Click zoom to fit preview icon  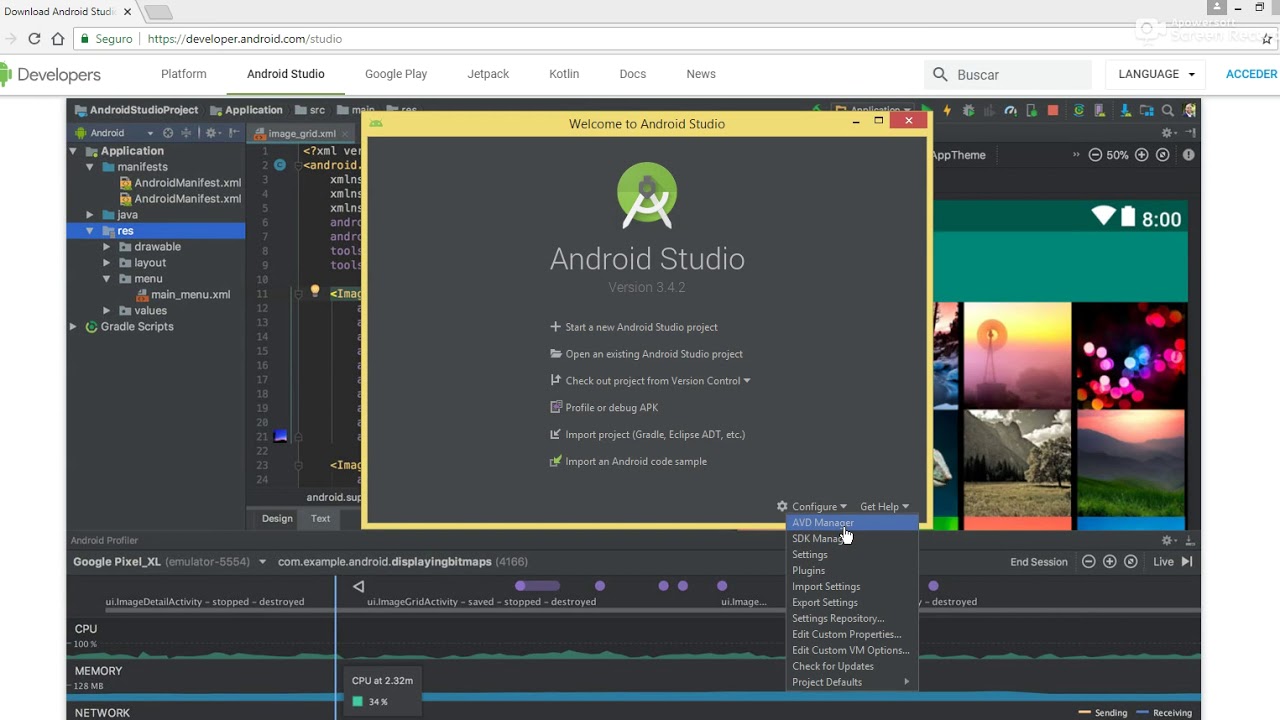(x=1162, y=155)
